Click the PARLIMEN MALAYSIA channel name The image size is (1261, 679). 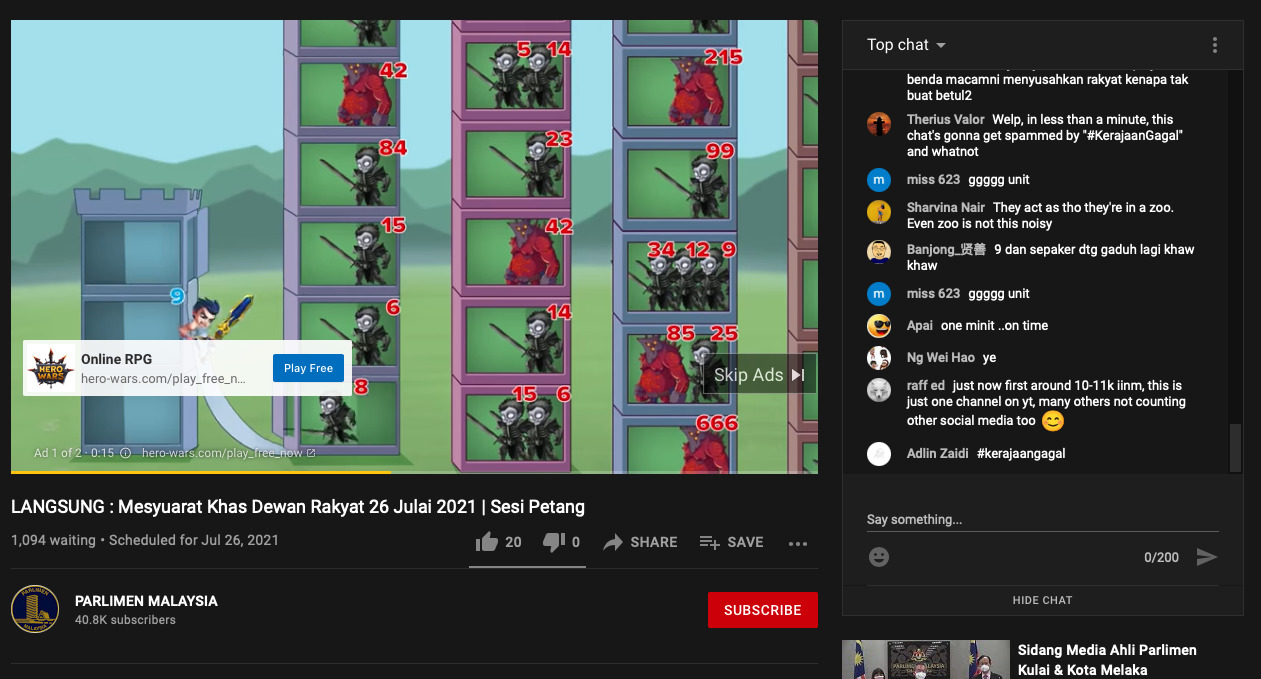[146, 601]
